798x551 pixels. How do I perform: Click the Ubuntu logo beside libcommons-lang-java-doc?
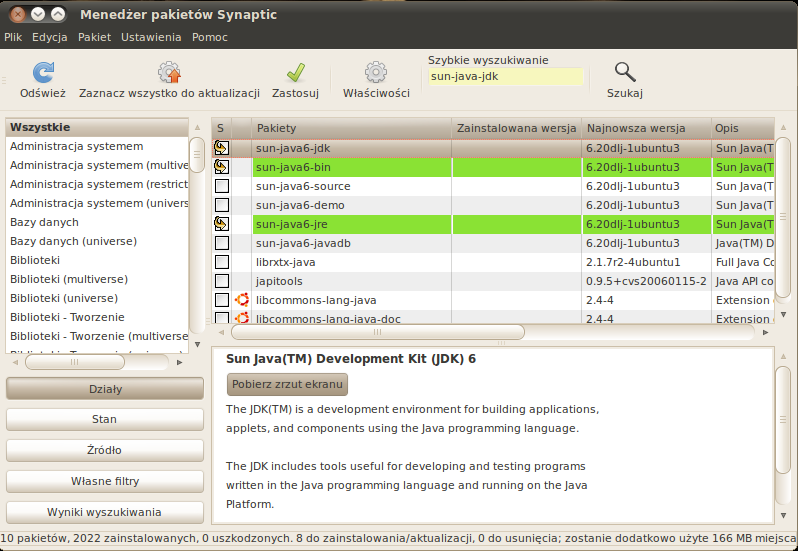coord(242,318)
